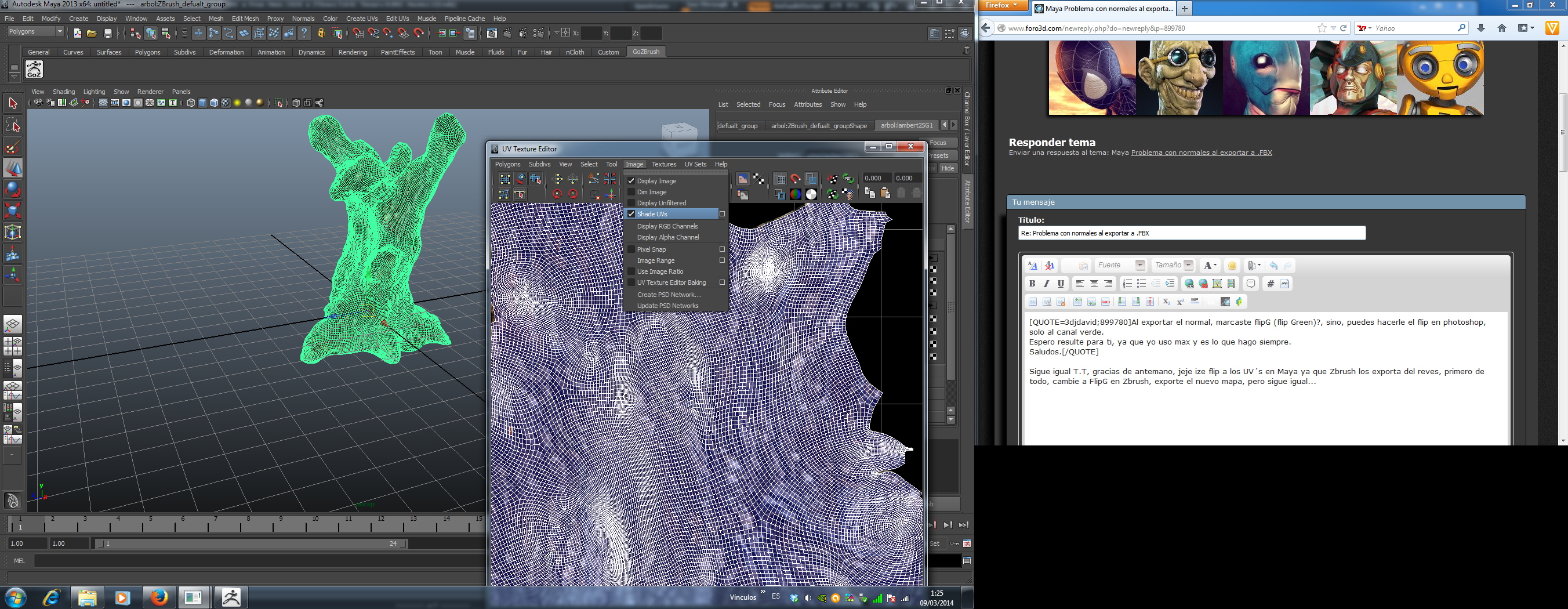Click the Snap to grids magnet icon
The height and width of the screenshot is (609, 1568).
[358, 34]
